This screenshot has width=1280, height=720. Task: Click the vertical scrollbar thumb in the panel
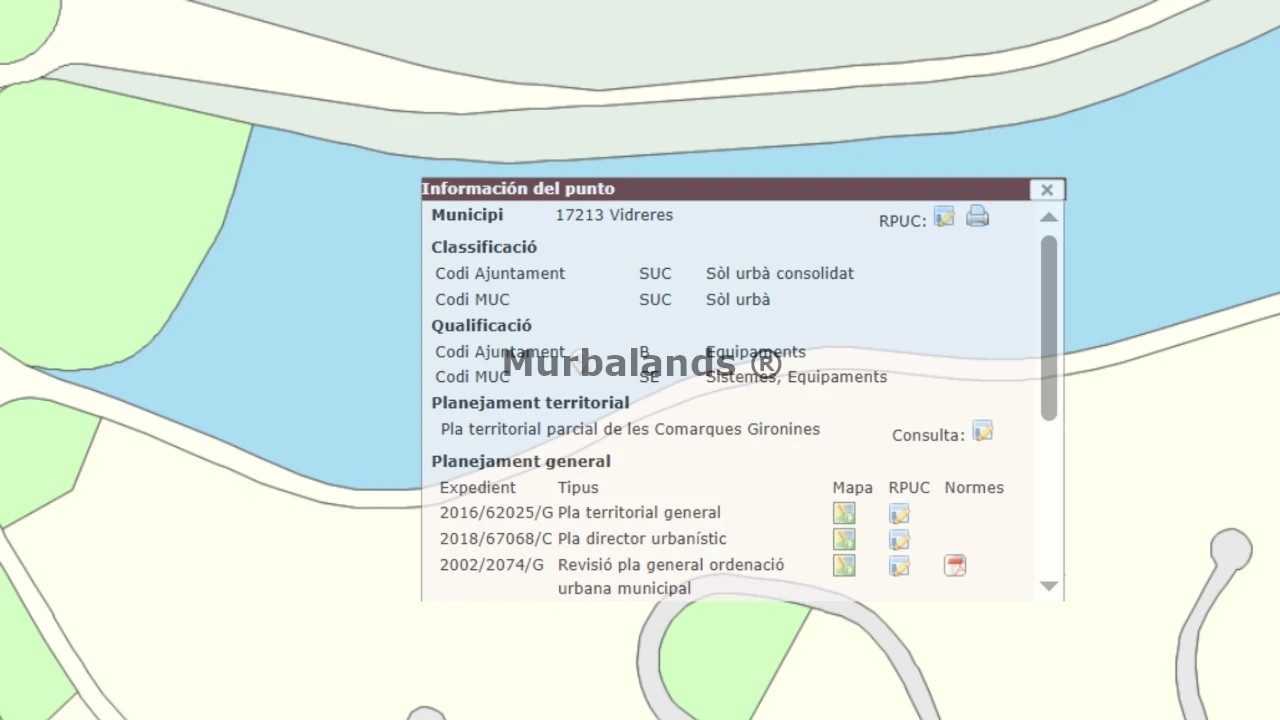pos(1049,328)
